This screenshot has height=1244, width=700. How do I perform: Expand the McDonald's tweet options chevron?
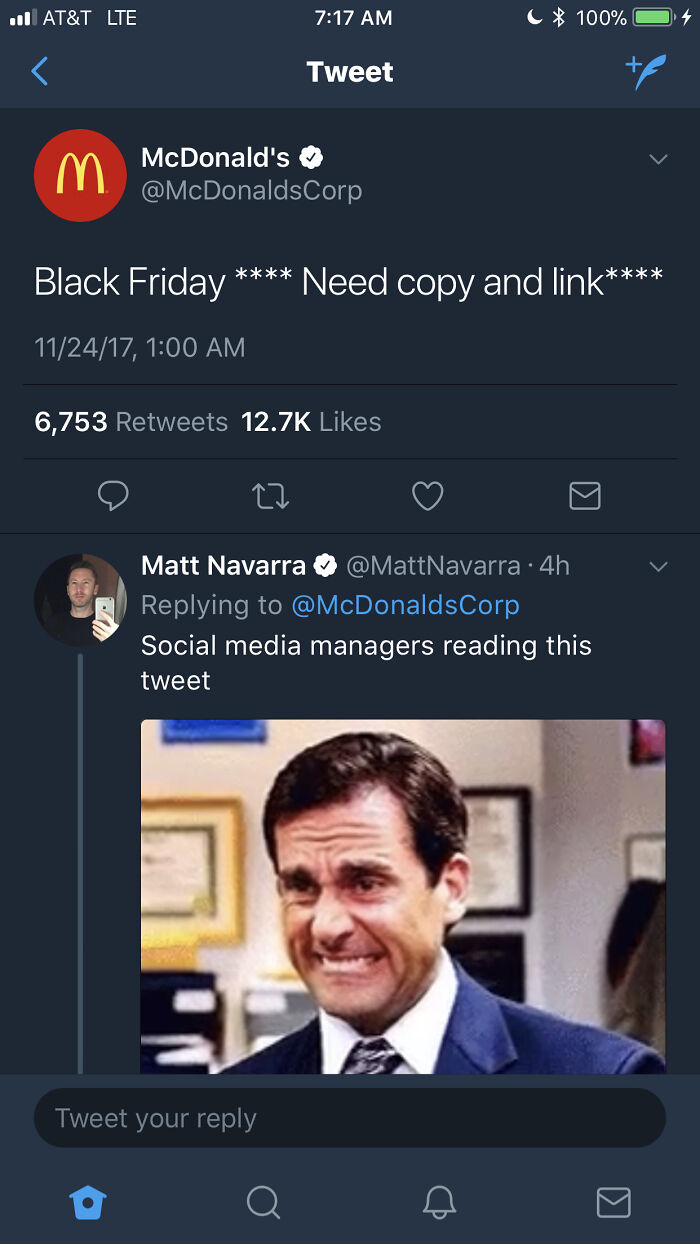[x=657, y=160]
